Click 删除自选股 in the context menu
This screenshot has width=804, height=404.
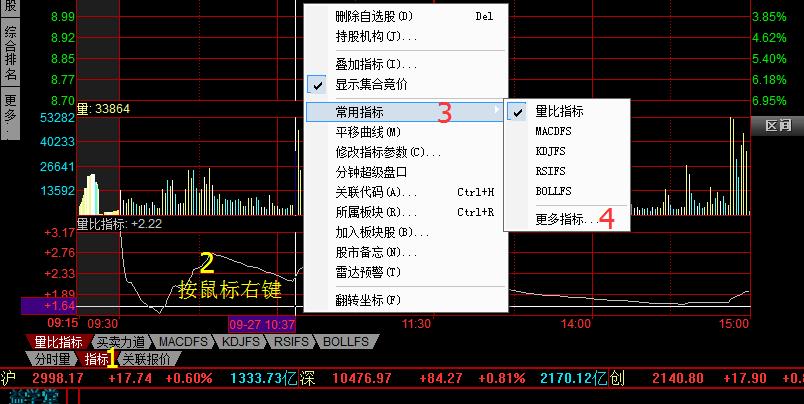point(373,17)
